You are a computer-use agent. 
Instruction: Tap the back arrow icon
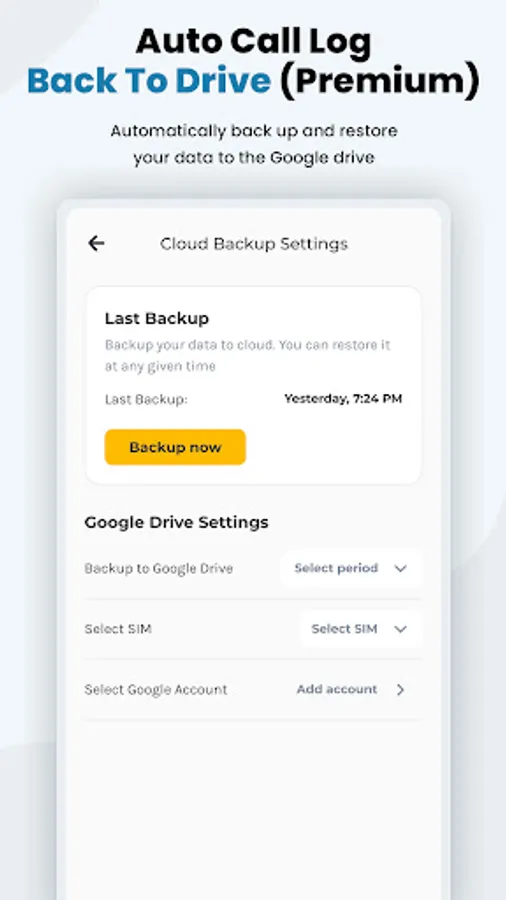(96, 243)
